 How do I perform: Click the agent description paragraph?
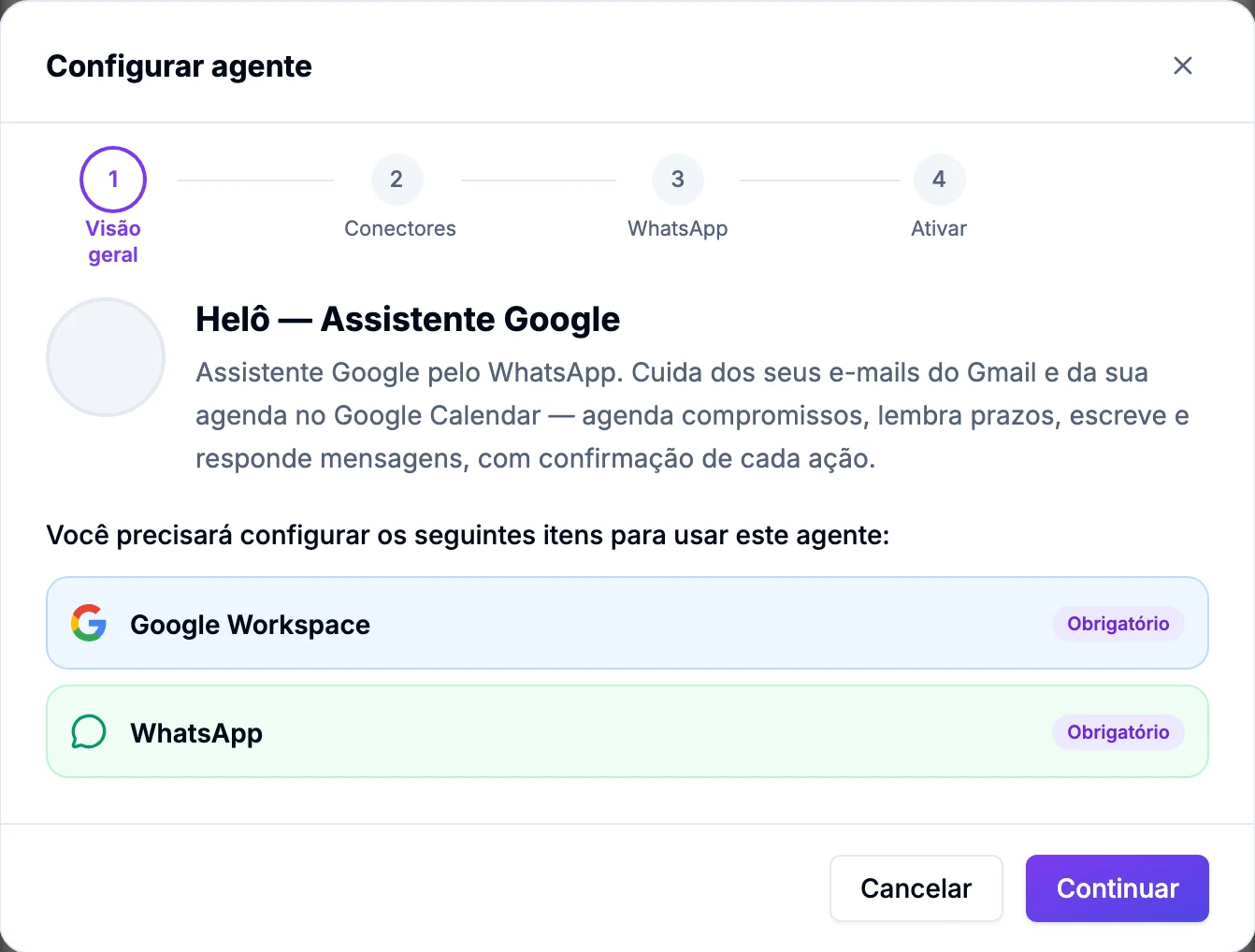[692, 415]
